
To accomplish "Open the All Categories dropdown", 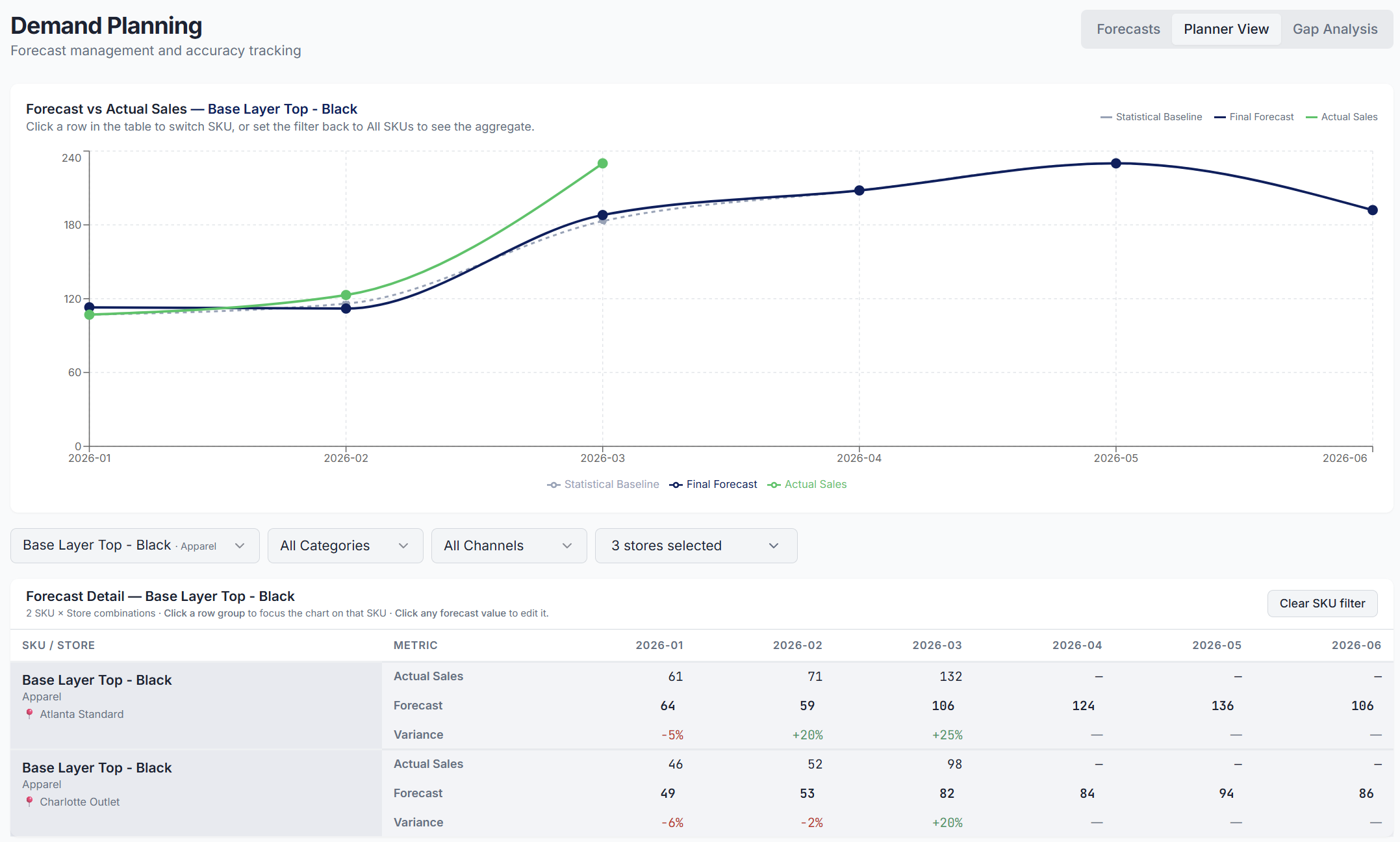I will [x=345, y=546].
